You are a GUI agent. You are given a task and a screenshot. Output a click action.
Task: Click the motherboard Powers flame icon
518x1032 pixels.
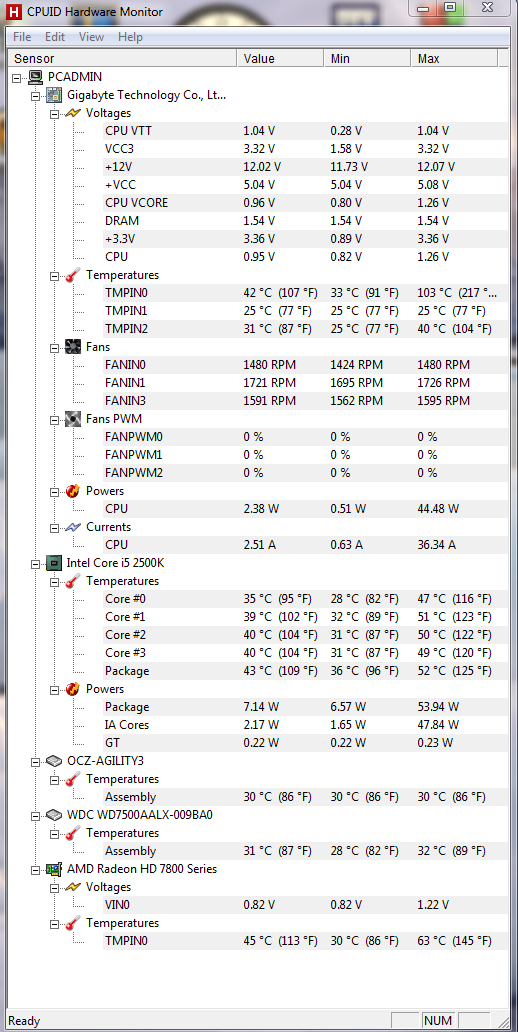pos(73,491)
